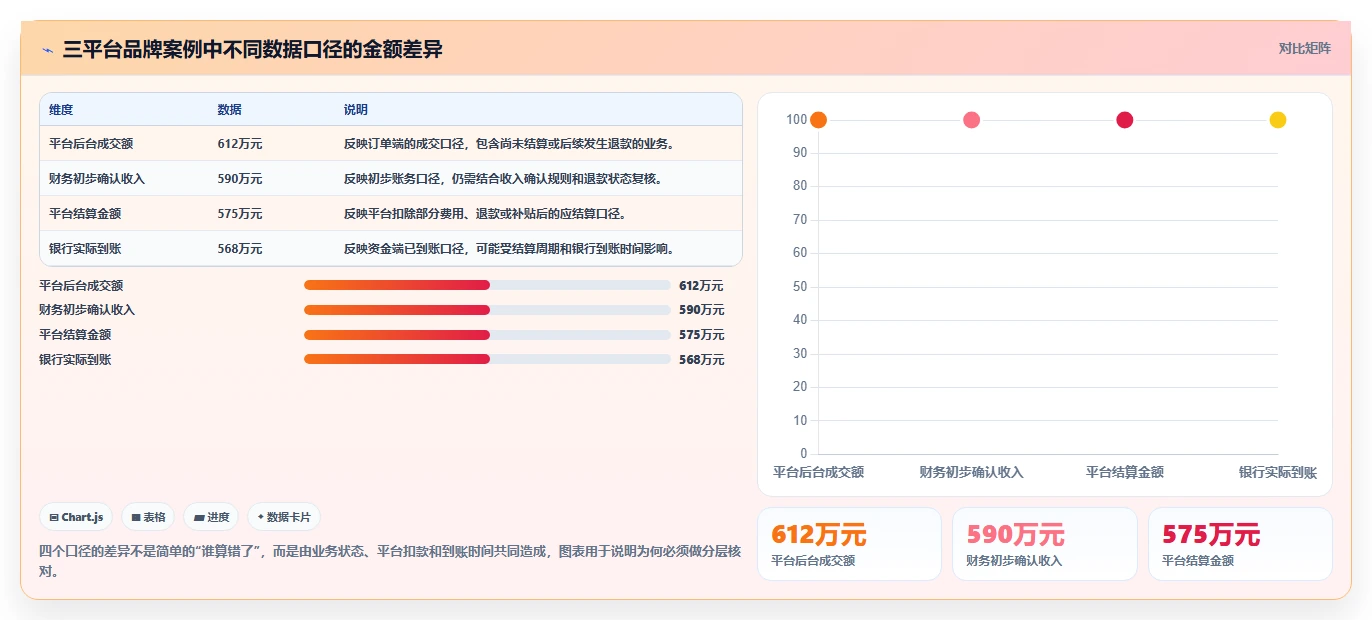This screenshot has width=1372, height=620.
Task: Click the 568万元 value beside its progress bar
Action: point(701,360)
